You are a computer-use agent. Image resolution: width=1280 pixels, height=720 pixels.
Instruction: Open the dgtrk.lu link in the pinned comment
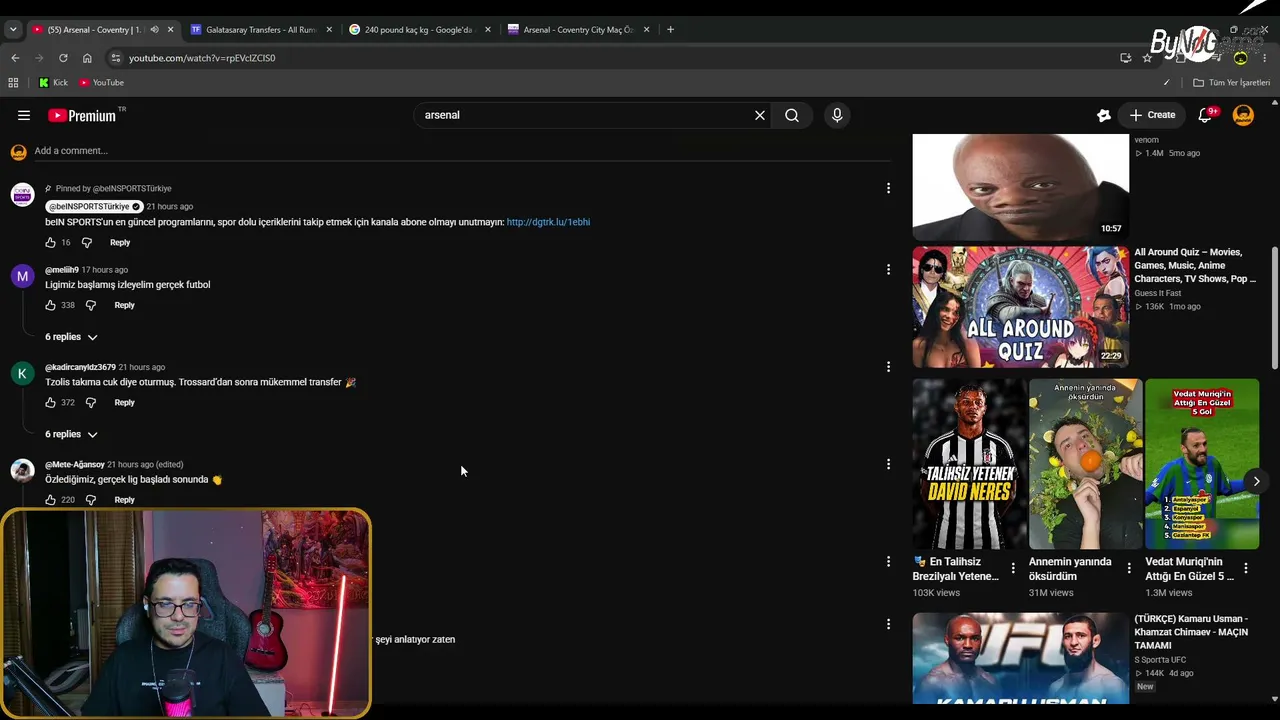[x=548, y=222]
